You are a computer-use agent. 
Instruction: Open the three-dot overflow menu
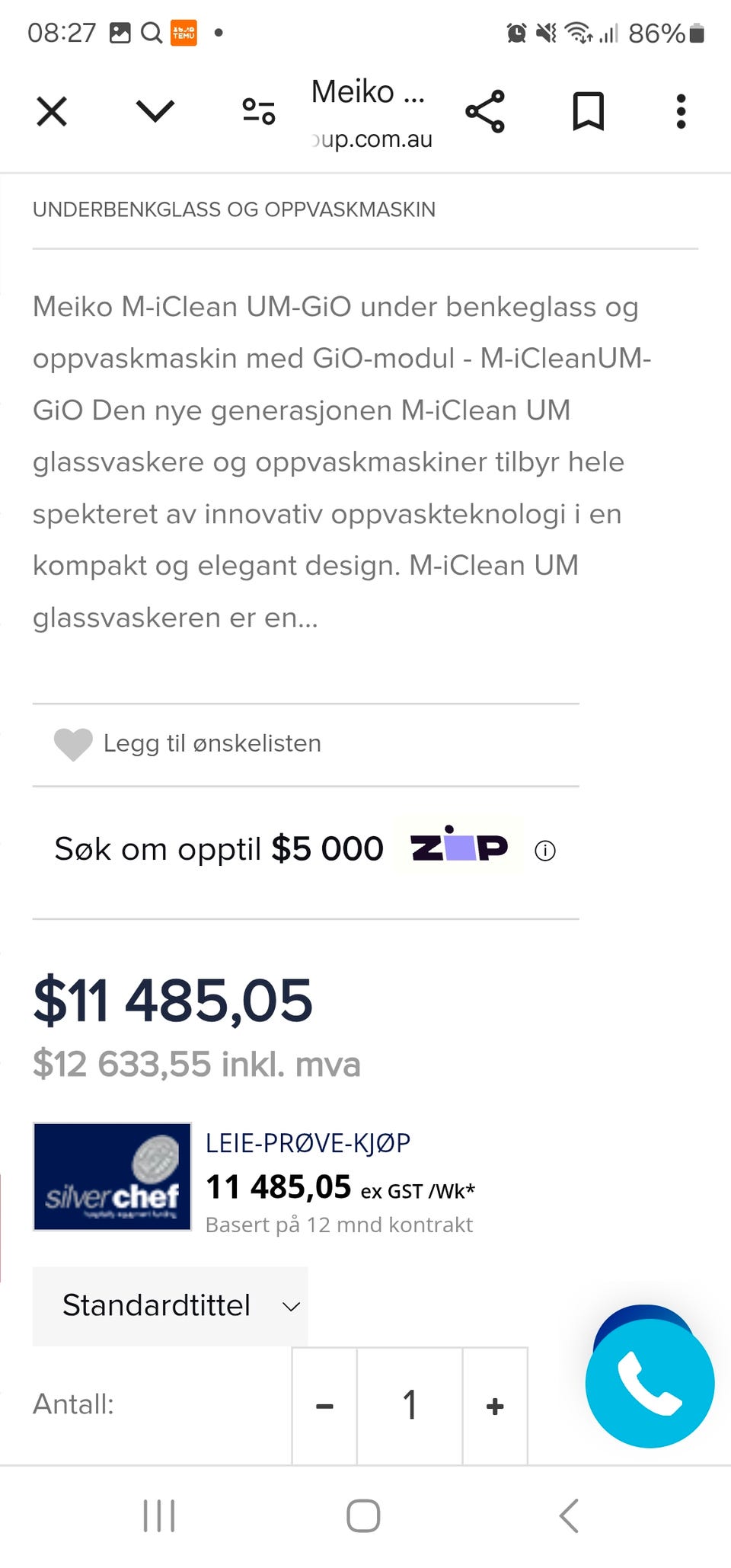[x=681, y=112]
